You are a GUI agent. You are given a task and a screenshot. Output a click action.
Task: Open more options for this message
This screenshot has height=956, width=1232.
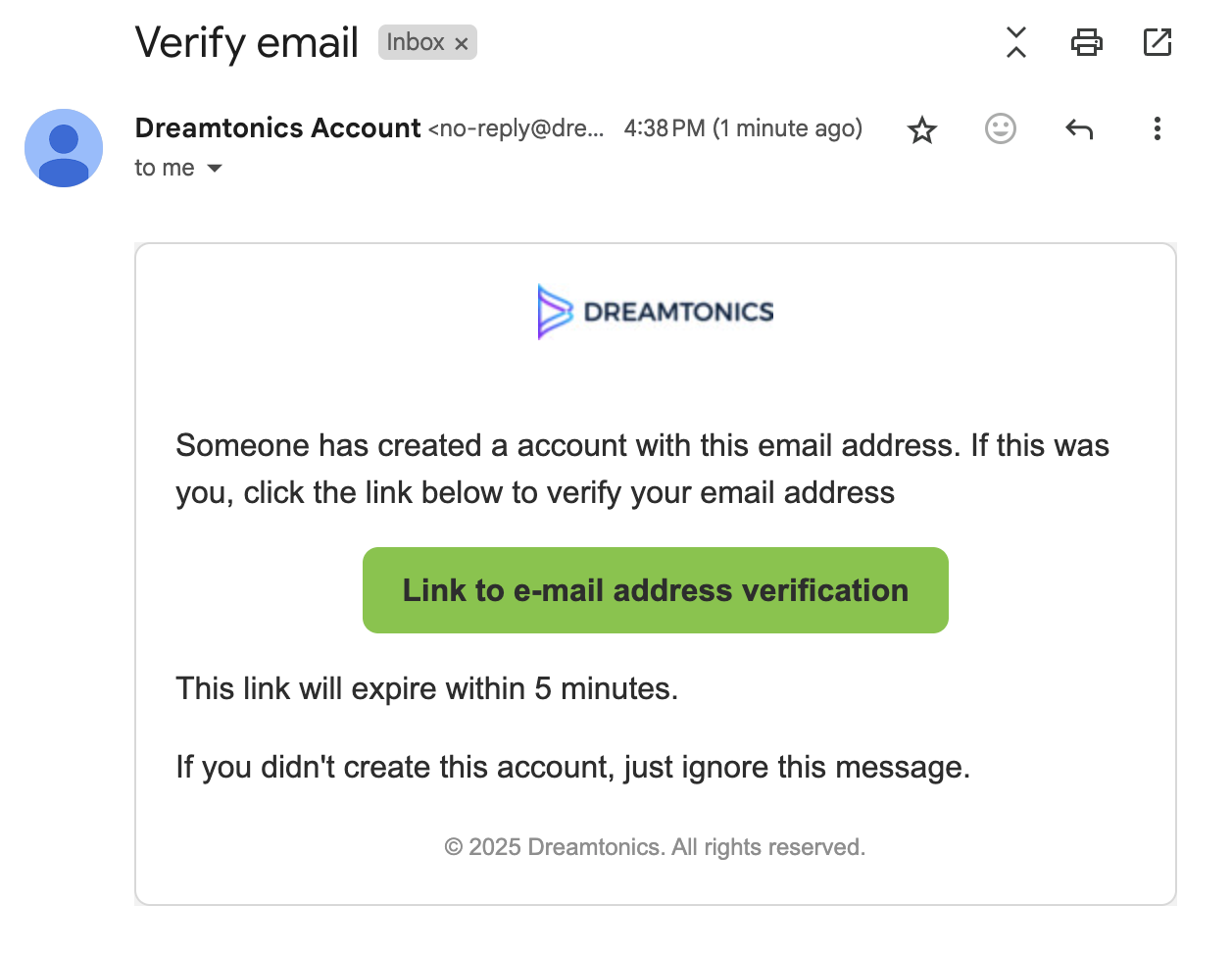coord(1158,128)
